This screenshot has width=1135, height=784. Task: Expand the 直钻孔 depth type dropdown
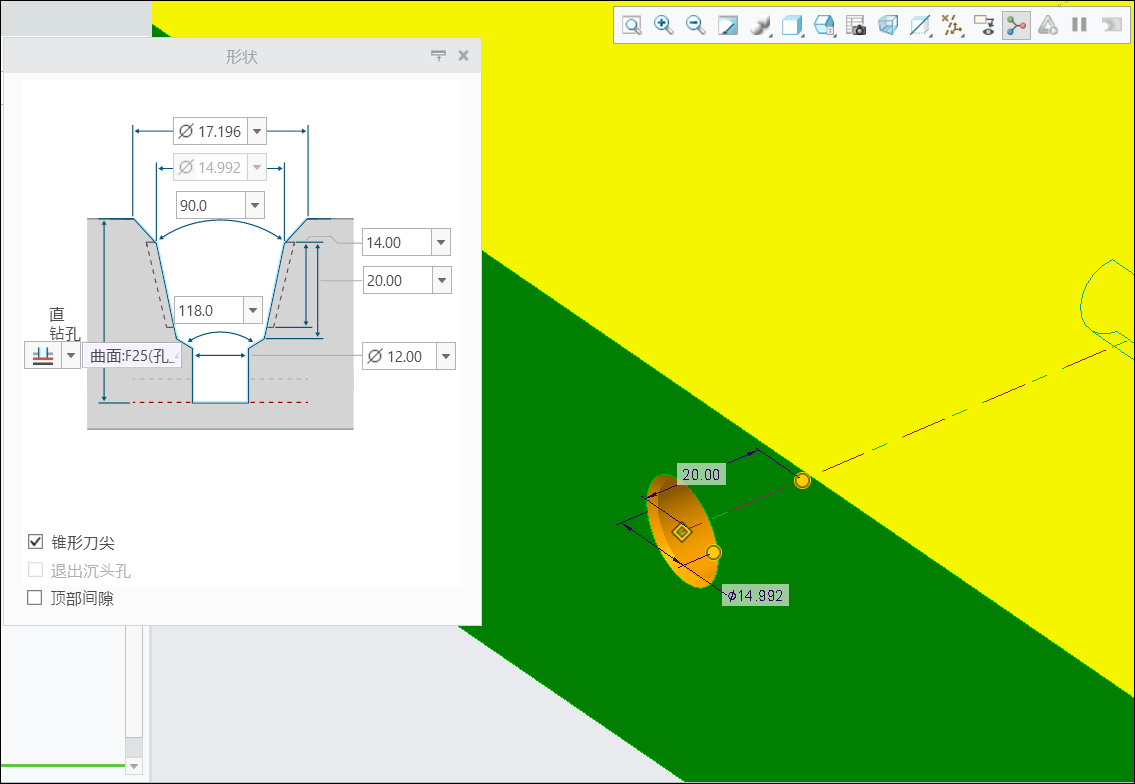coord(70,356)
